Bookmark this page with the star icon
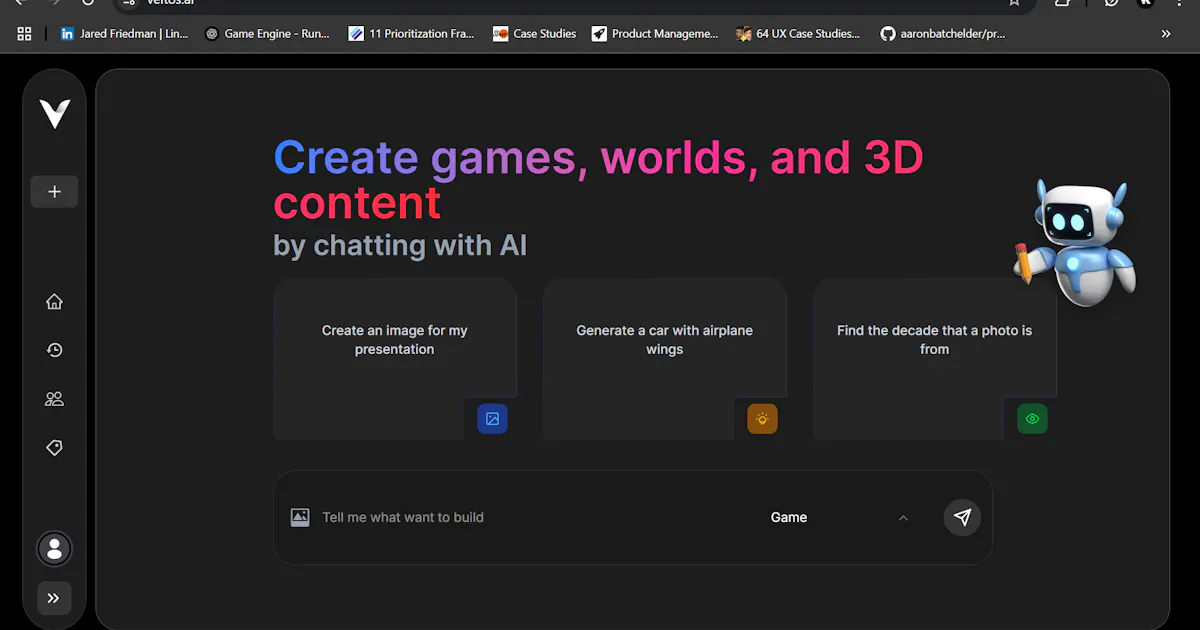1200x630 pixels. 1014,3
